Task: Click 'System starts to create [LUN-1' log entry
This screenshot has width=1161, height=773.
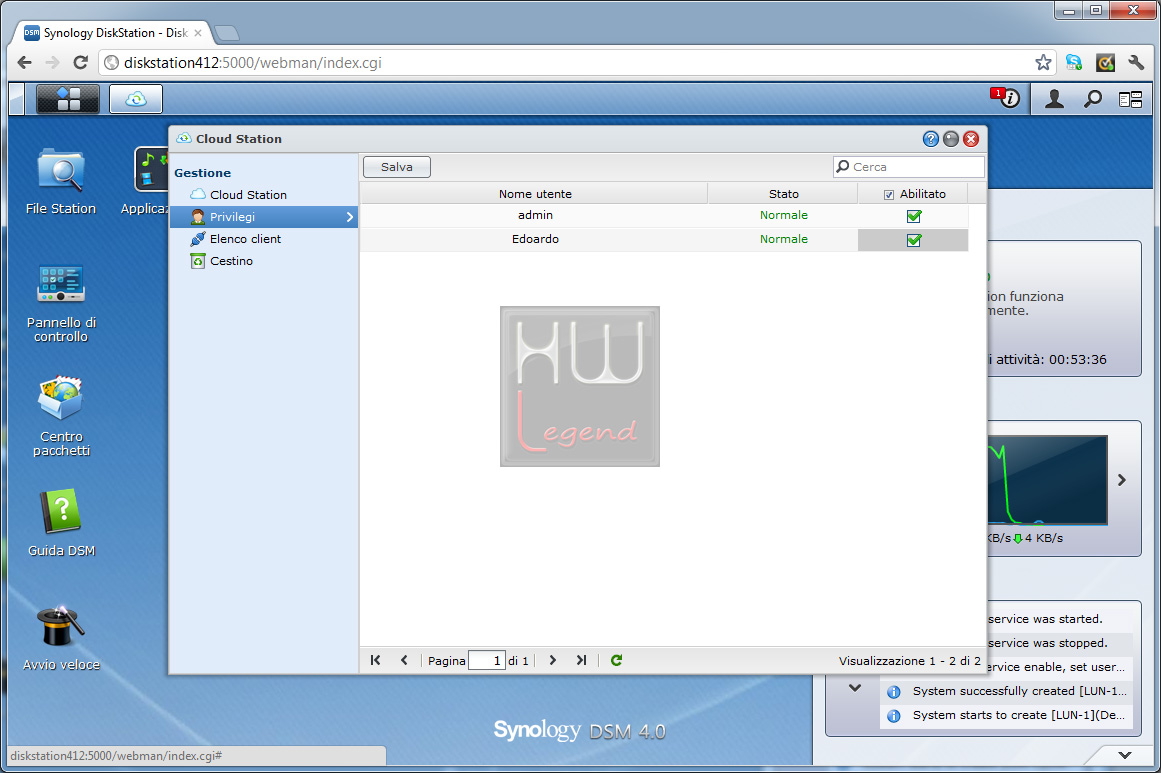Action: point(1006,715)
